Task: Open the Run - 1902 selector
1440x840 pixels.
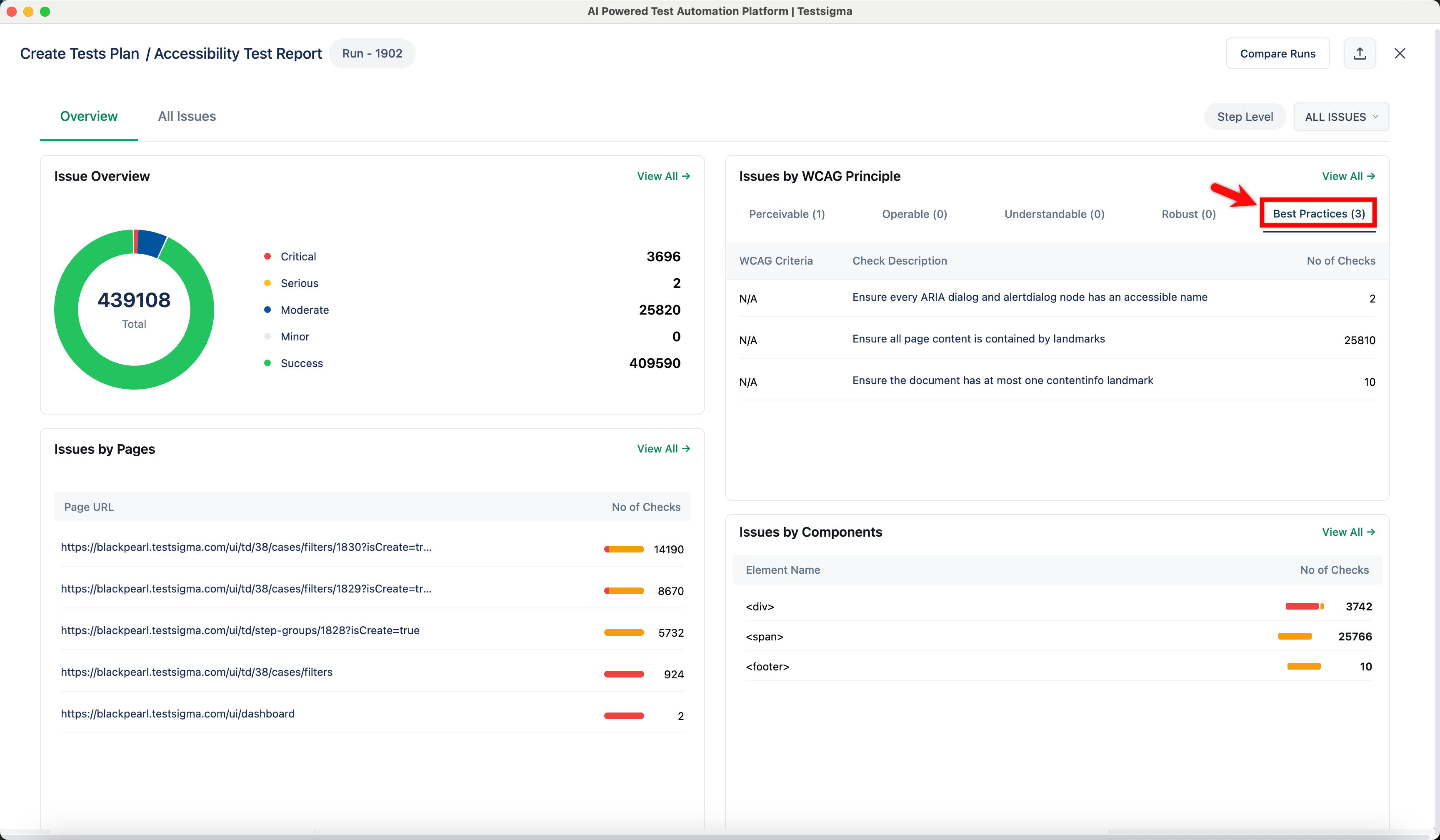Action: click(x=372, y=53)
